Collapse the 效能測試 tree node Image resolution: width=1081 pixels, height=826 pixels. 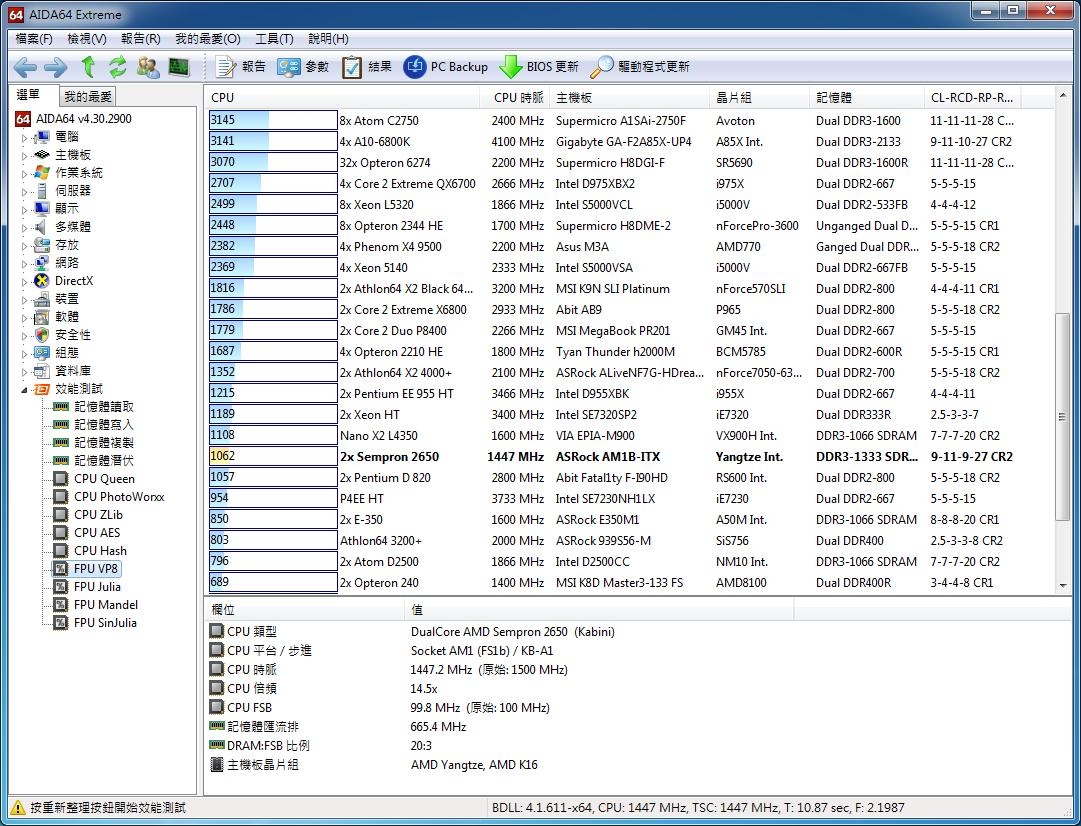tap(24, 390)
